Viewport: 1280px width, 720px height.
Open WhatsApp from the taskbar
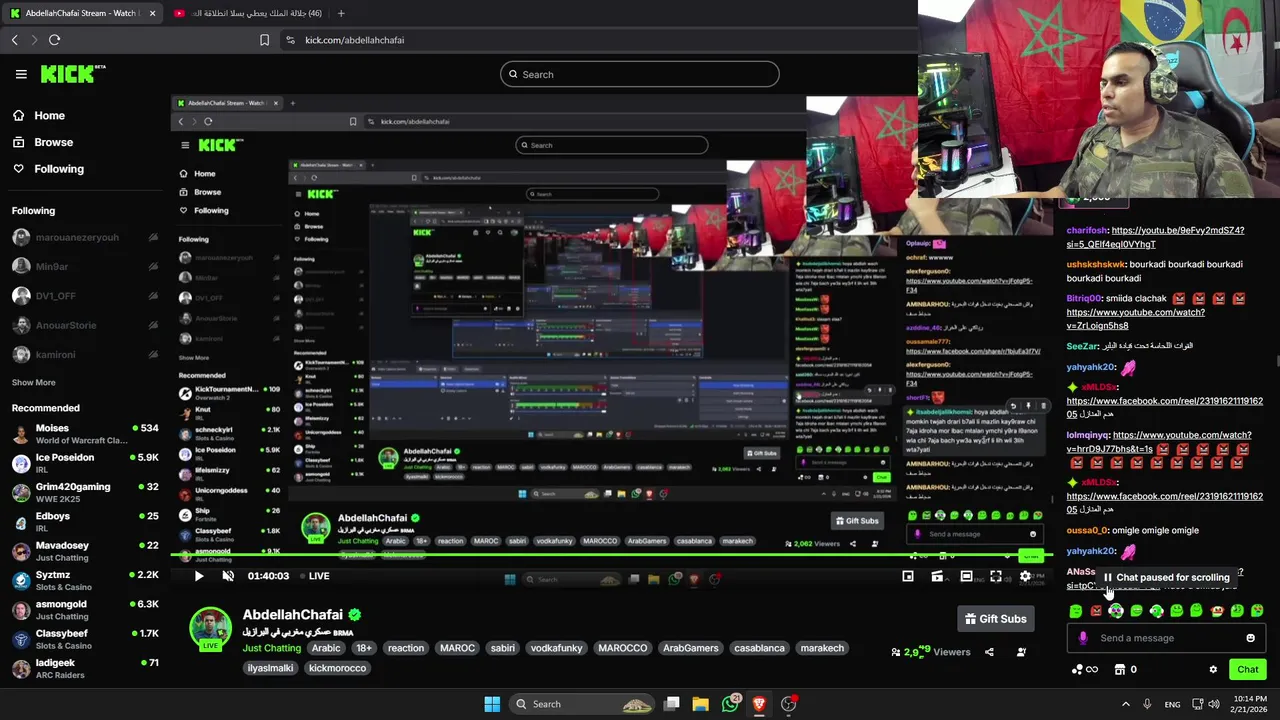pos(730,704)
